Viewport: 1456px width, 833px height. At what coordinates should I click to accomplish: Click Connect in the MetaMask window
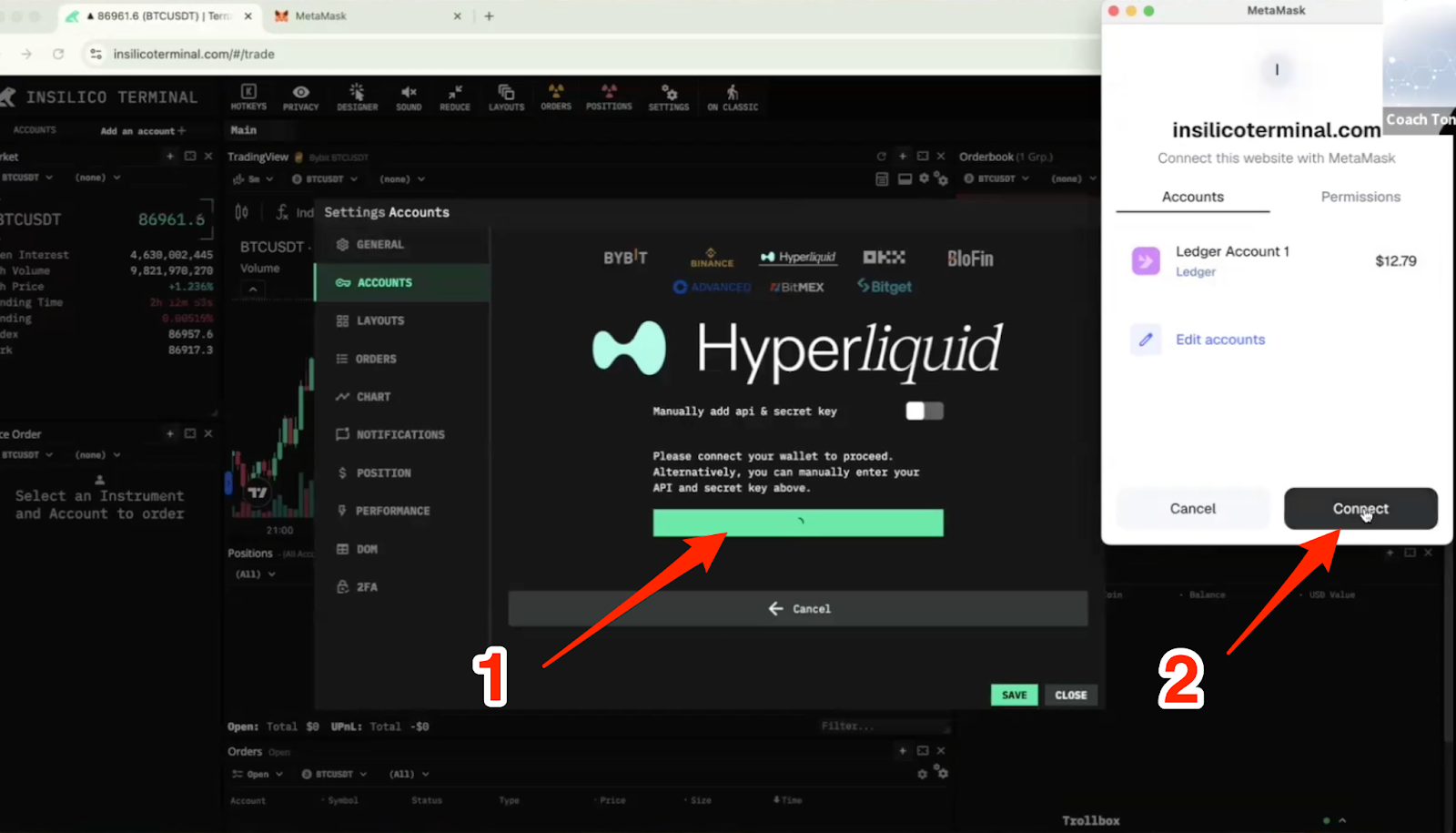(1360, 508)
